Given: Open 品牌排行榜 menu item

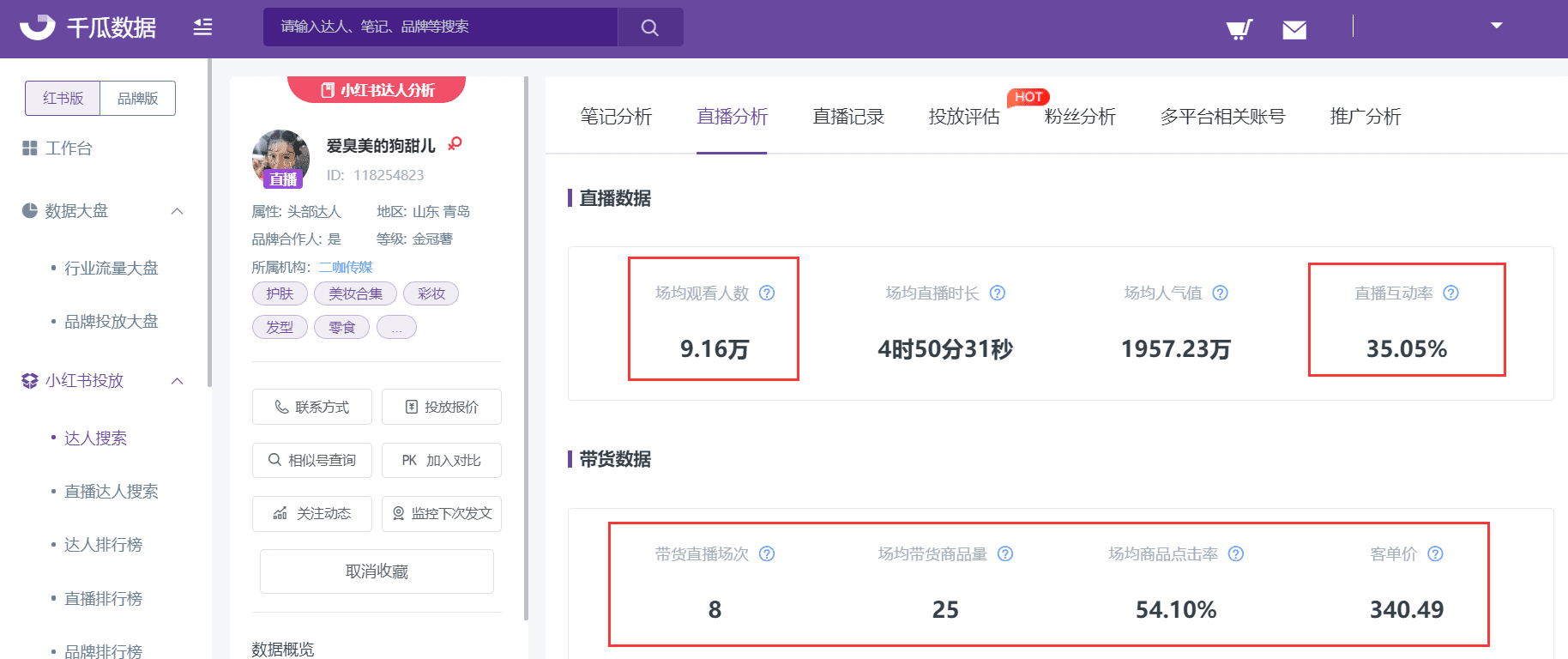Looking at the screenshot, I should coord(103,651).
